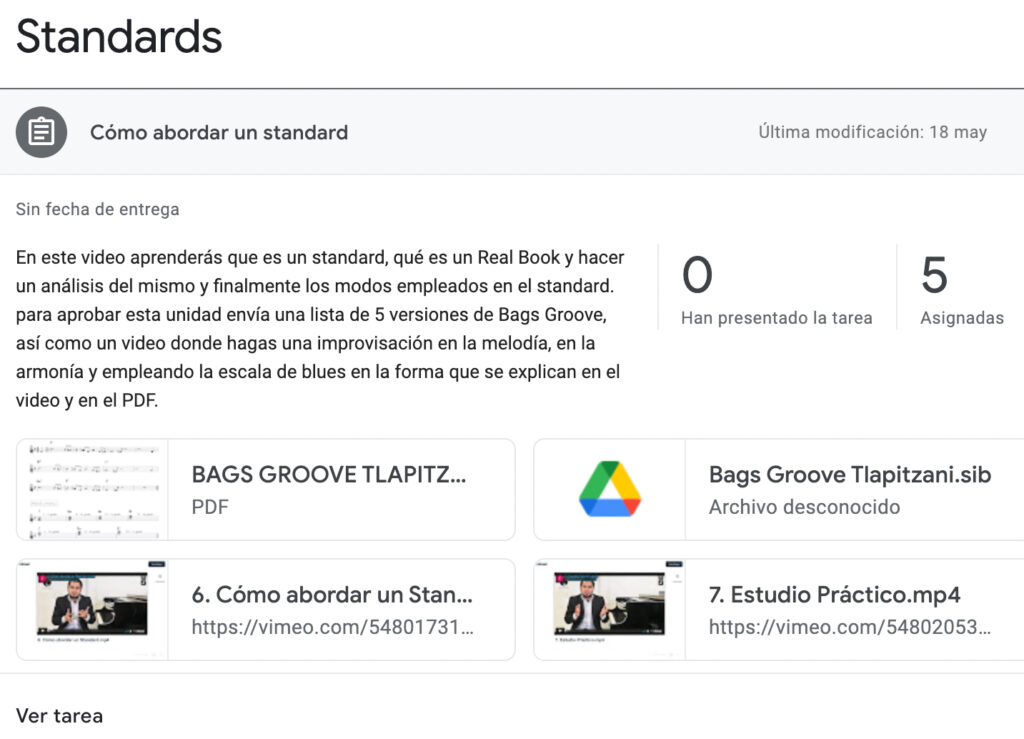Click the "Última modificación: 18 may" label

click(x=872, y=132)
